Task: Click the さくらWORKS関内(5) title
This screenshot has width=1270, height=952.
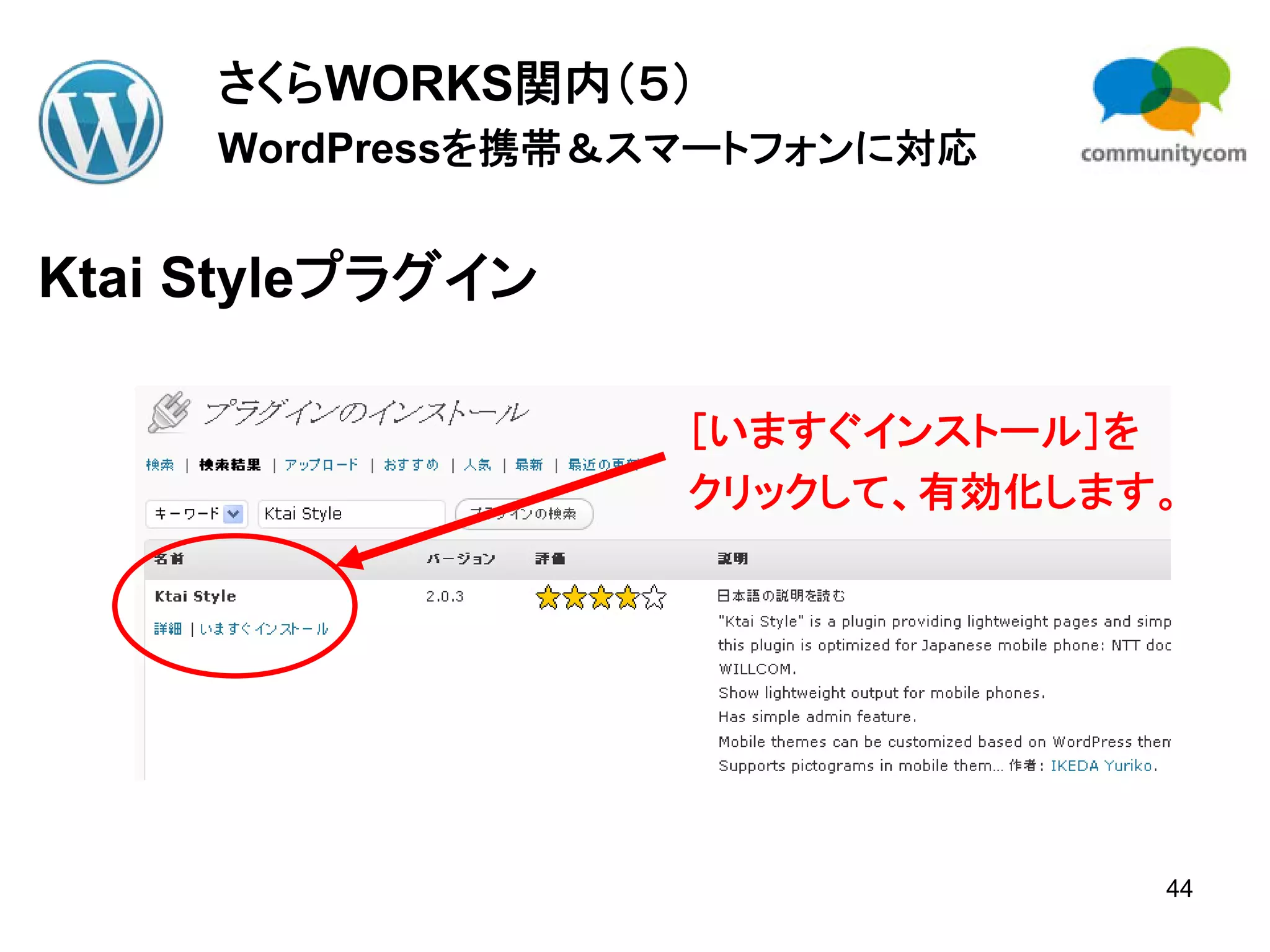Action: pos(453,83)
